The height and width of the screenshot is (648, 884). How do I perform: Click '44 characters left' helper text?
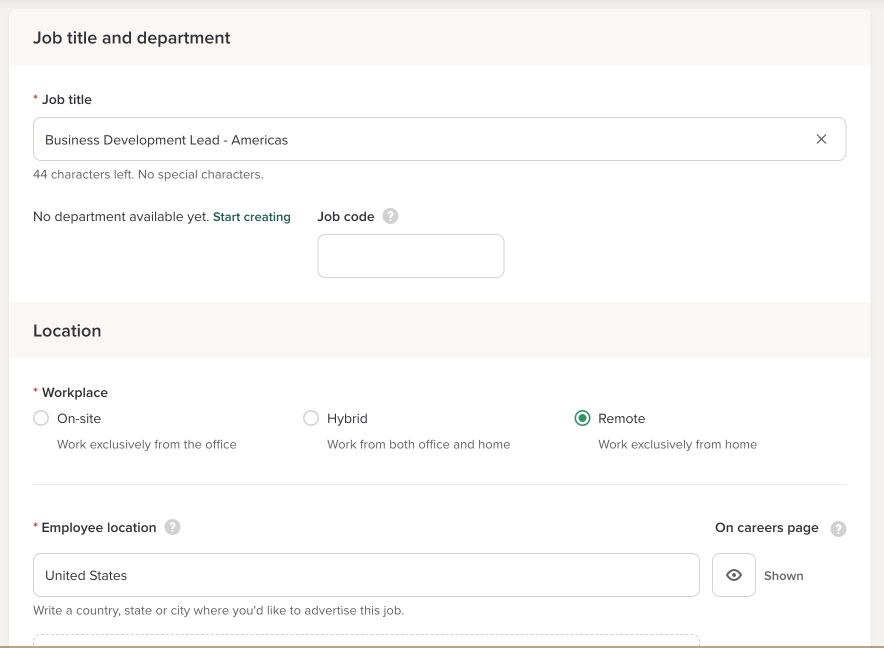pos(148,175)
